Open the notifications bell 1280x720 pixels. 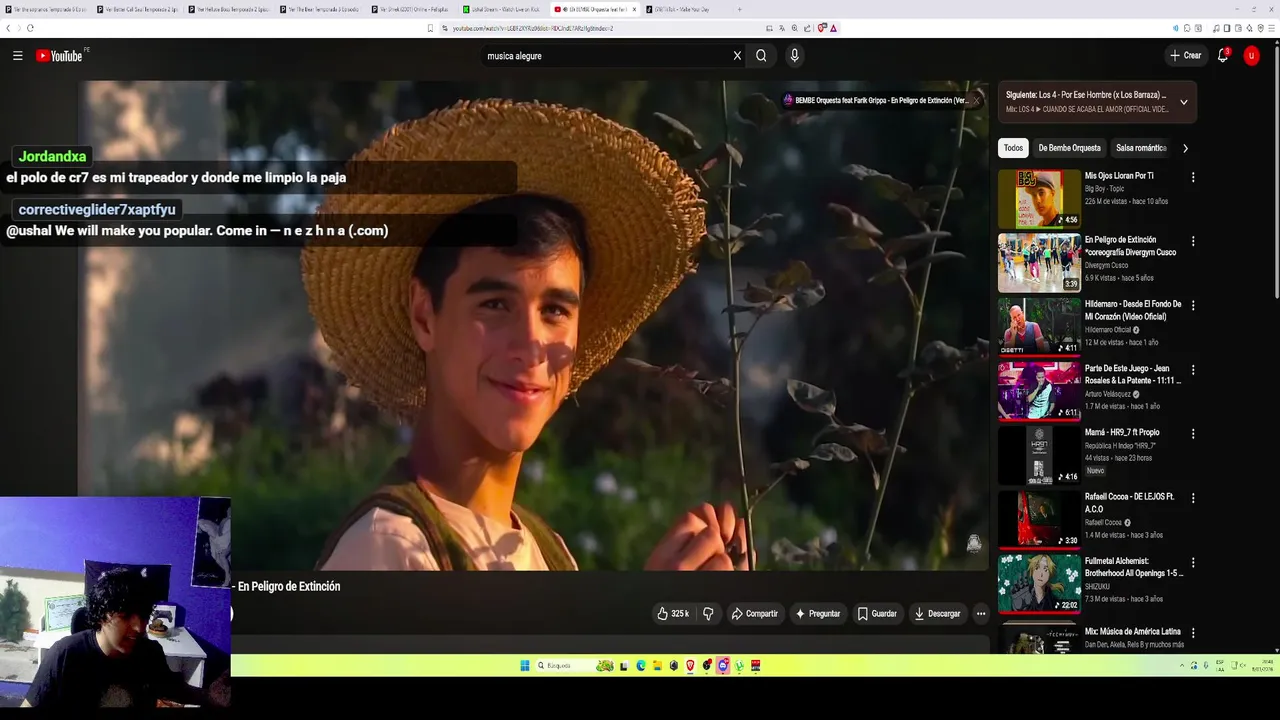pyautogui.click(x=1222, y=56)
